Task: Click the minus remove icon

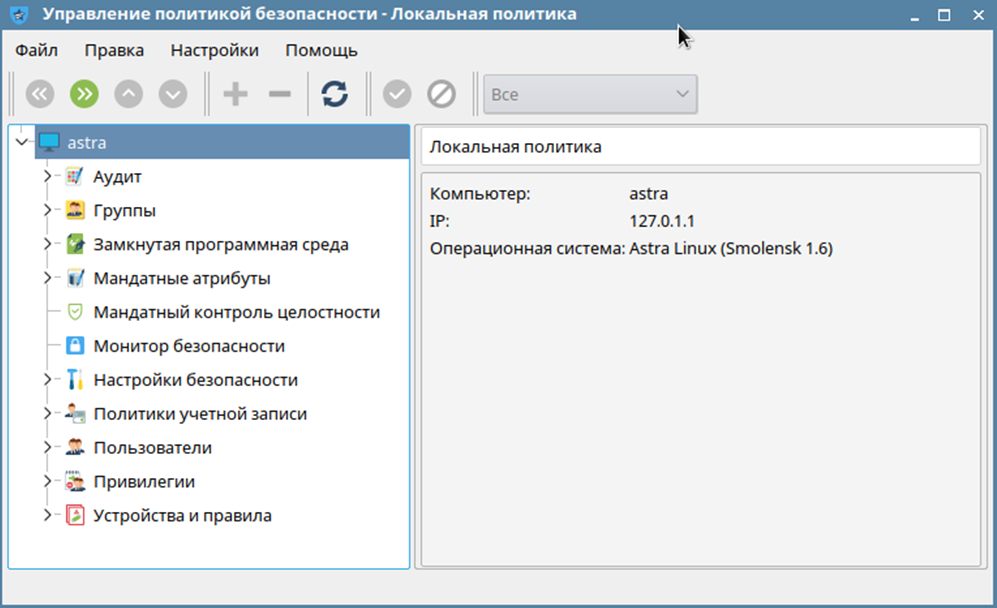Action: tap(280, 94)
